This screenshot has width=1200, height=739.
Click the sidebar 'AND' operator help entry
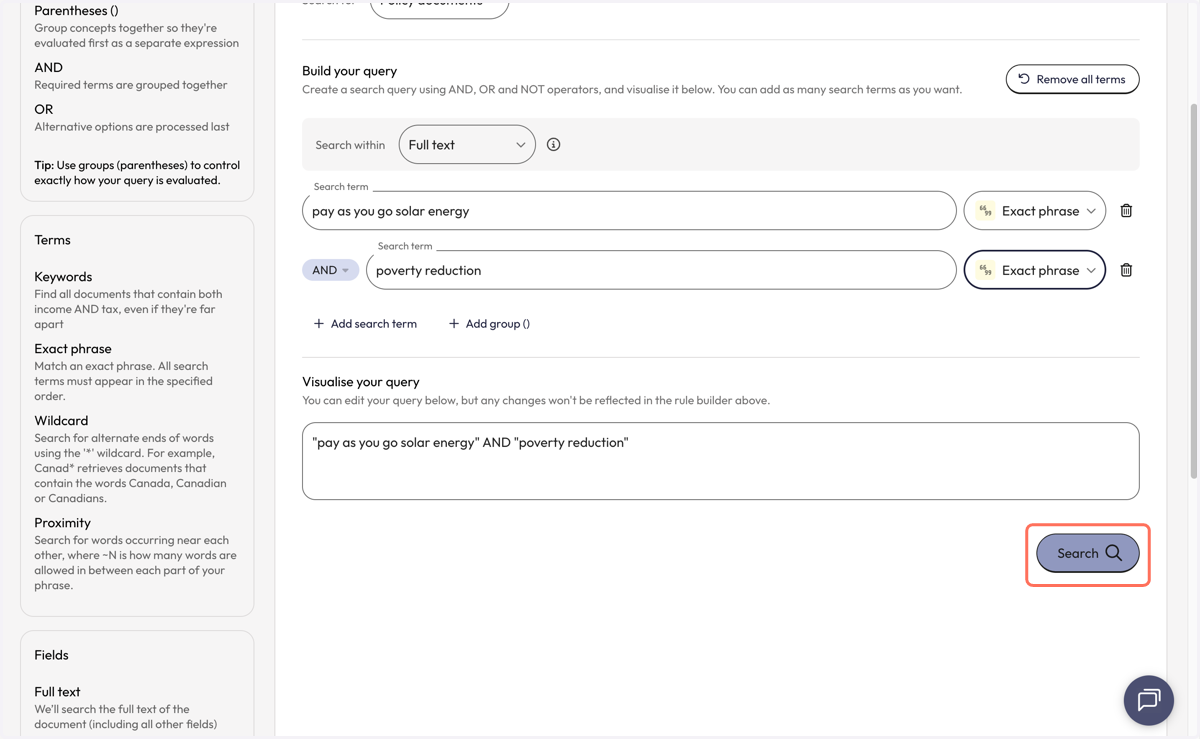tap(48, 68)
